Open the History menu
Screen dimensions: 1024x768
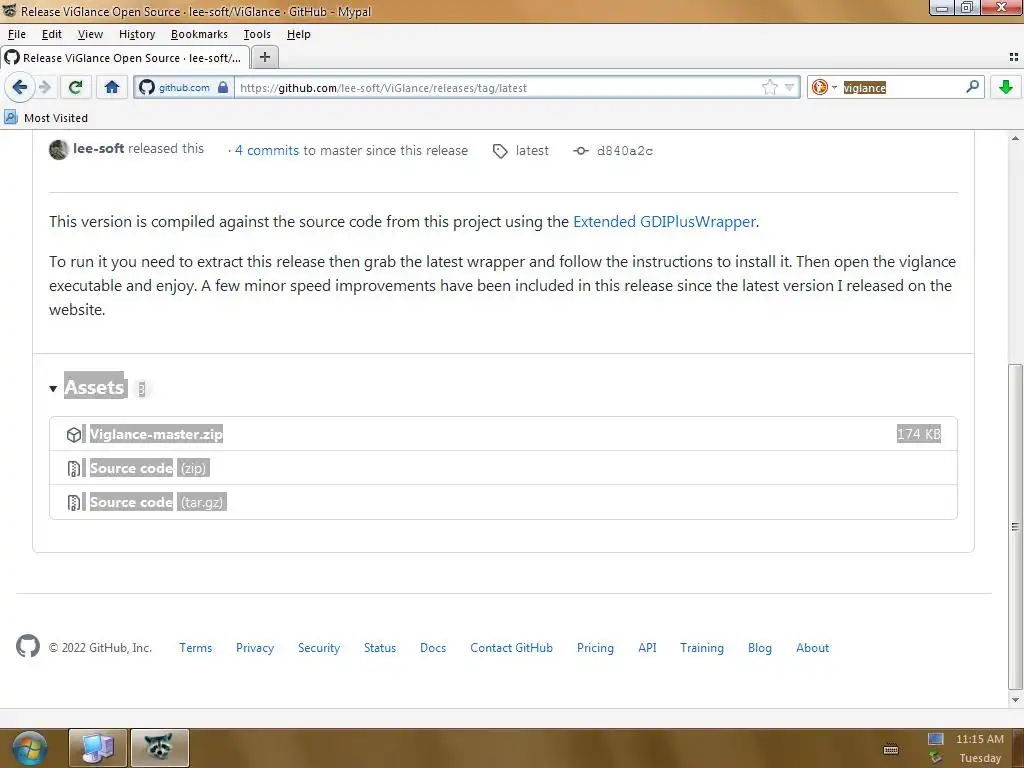click(136, 34)
